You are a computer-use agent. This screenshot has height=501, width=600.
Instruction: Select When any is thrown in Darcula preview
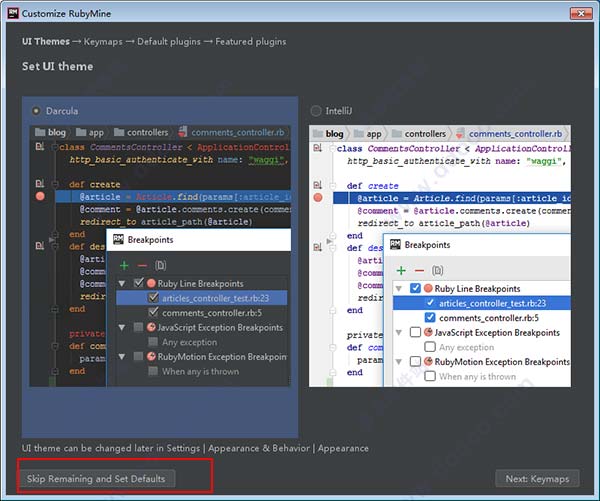point(201,371)
